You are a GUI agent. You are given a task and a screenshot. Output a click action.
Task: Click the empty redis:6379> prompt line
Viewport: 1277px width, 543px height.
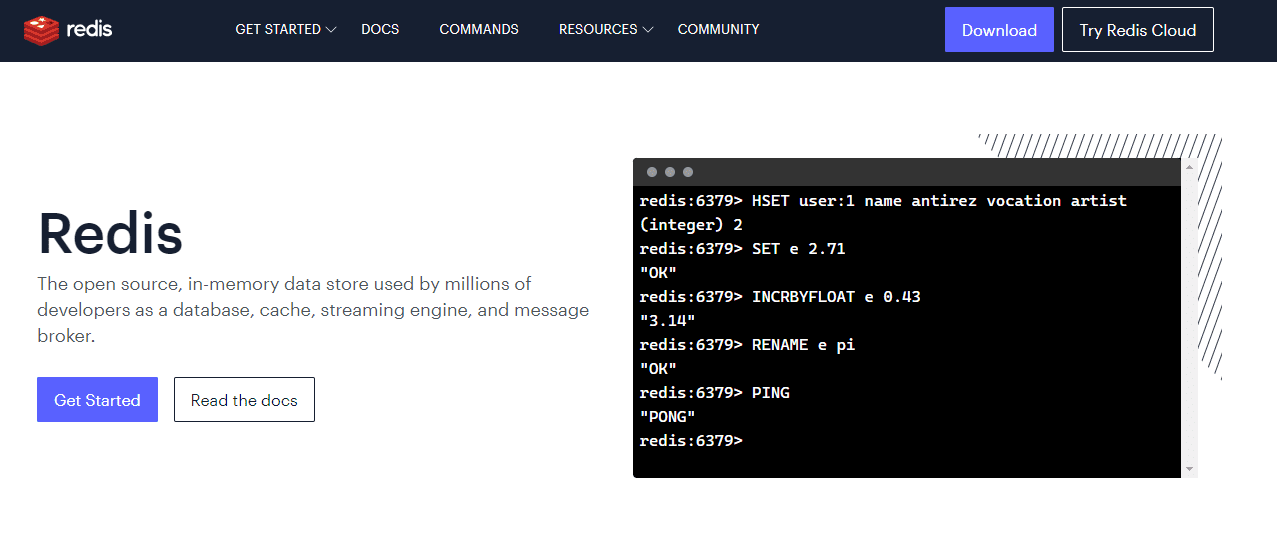coord(691,440)
